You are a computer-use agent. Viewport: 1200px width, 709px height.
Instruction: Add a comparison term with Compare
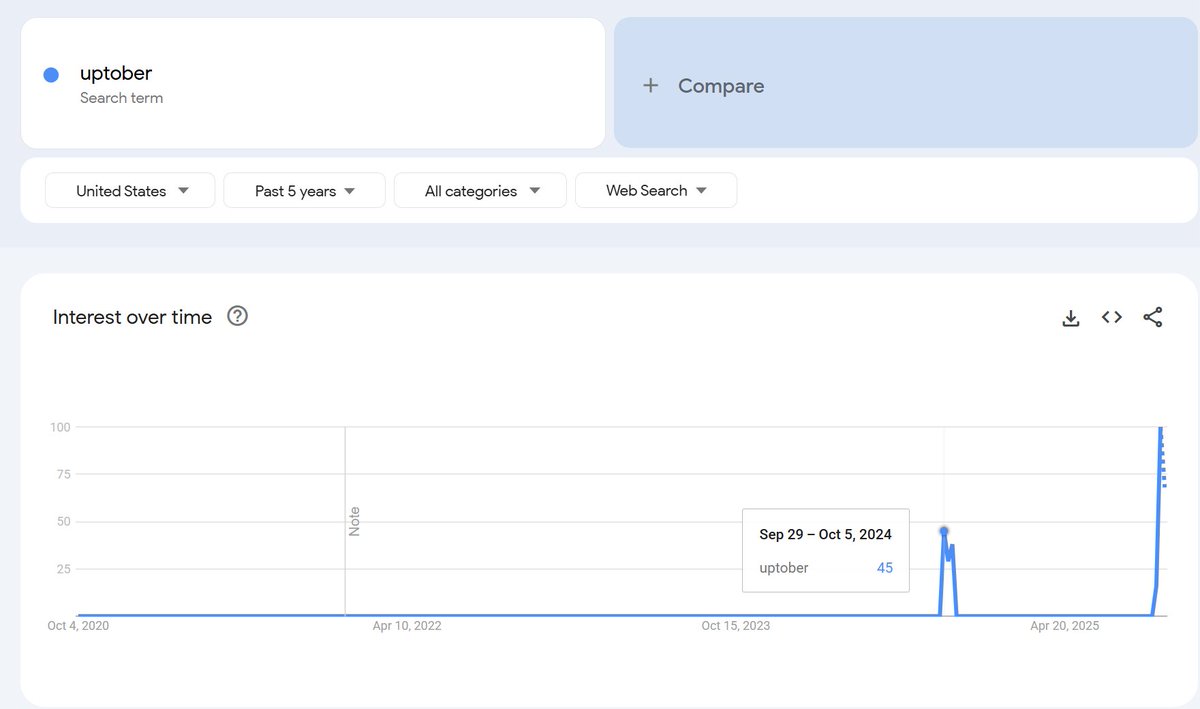(906, 83)
